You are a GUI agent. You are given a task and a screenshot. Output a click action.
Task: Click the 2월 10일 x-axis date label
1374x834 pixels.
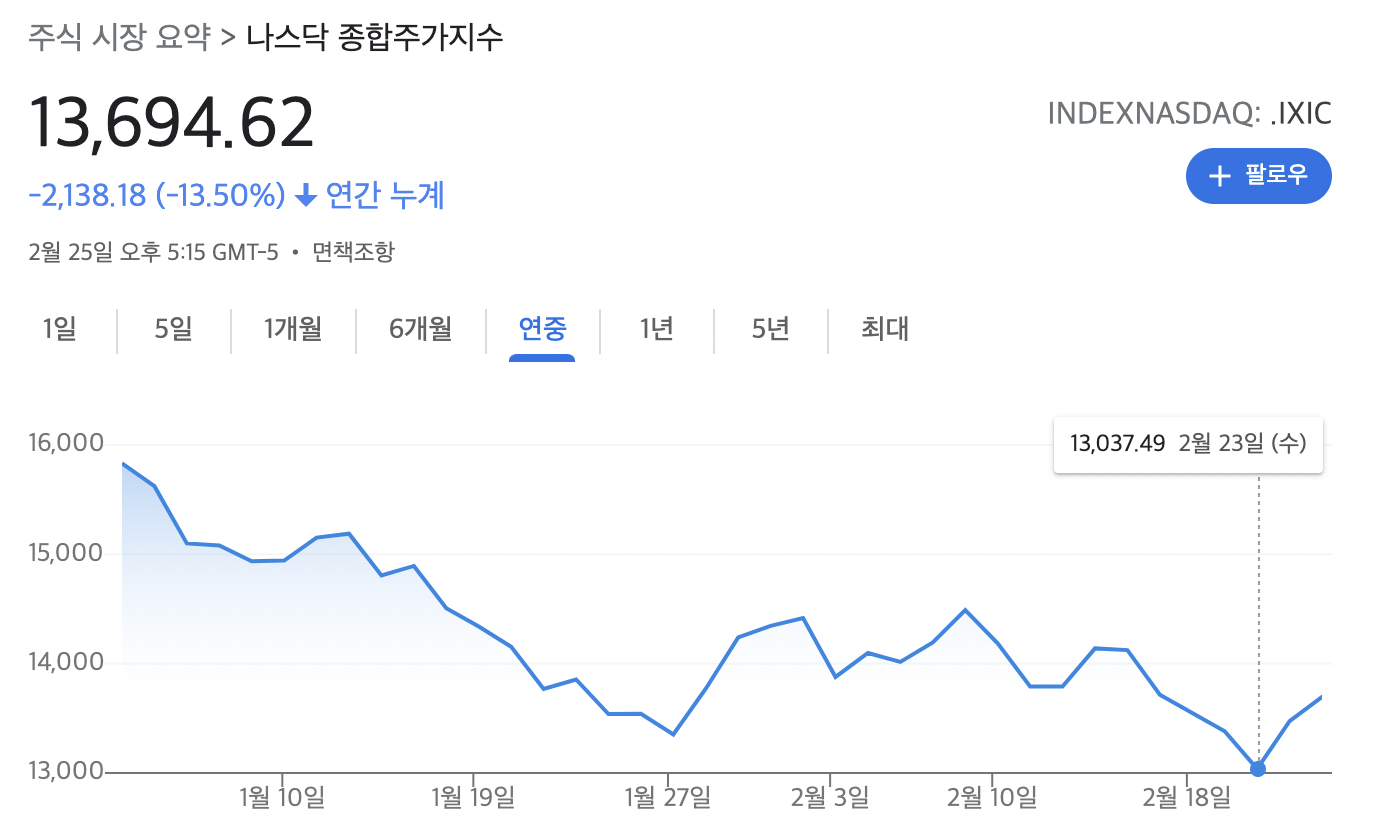pyautogui.click(x=992, y=798)
